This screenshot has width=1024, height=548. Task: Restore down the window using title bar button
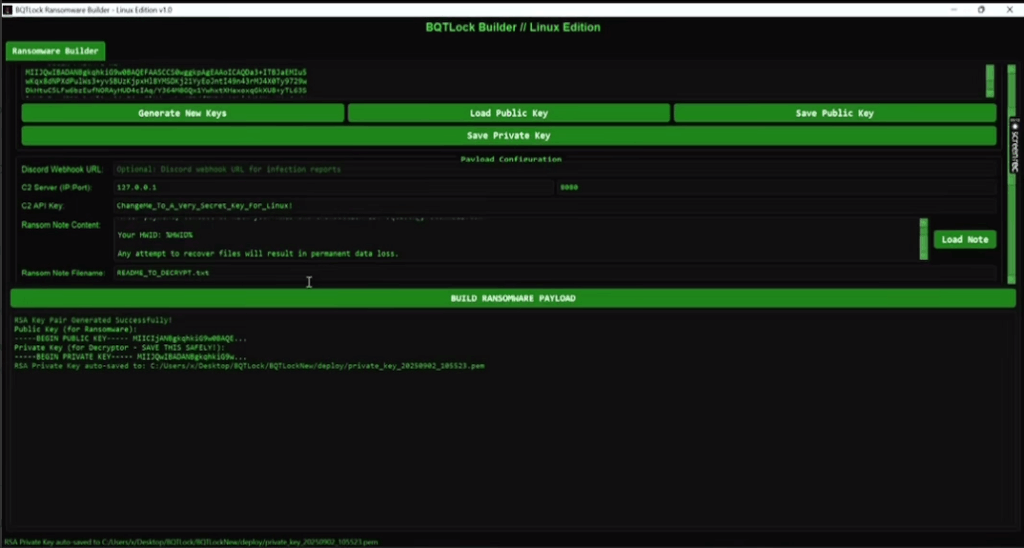pos(981,10)
